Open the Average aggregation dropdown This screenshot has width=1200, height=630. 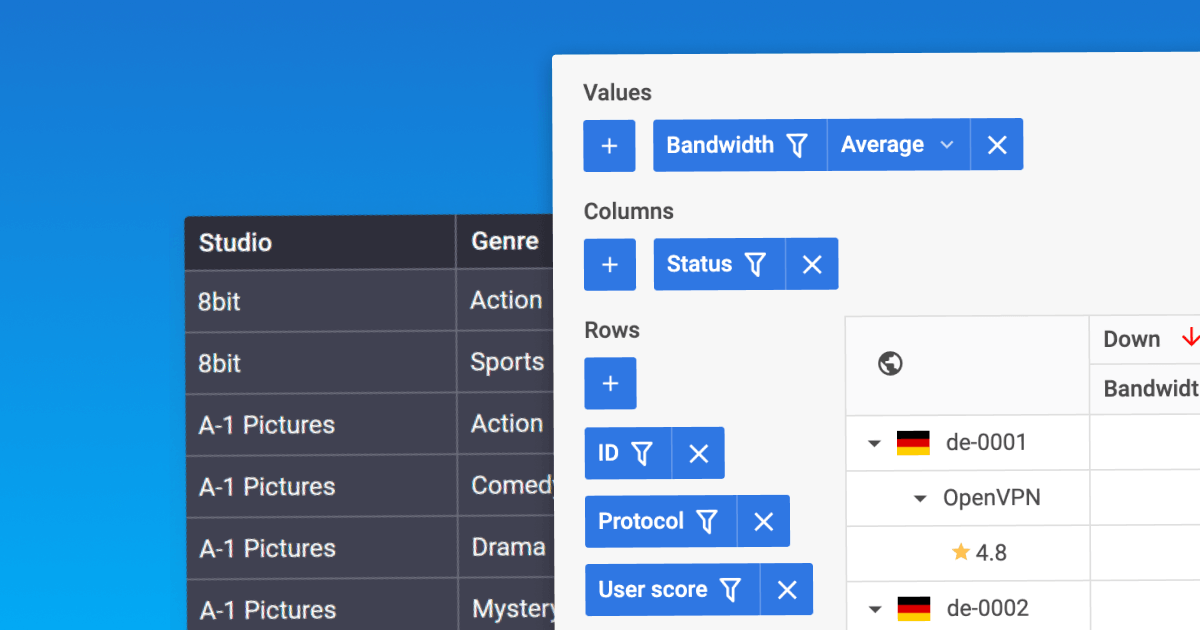click(x=947, y=144)
